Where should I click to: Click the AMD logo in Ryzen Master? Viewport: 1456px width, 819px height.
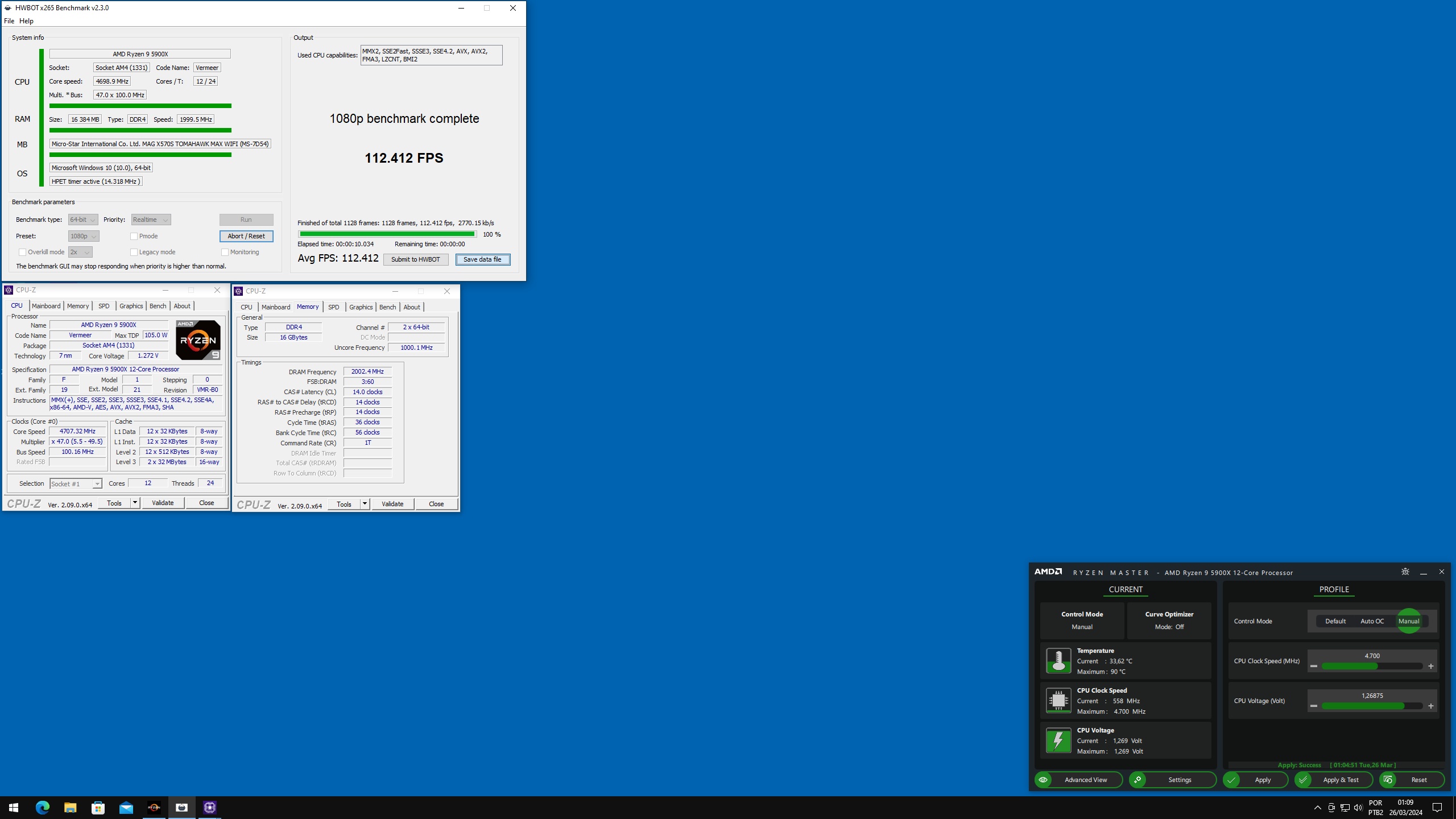click(x=1048, y=572)
